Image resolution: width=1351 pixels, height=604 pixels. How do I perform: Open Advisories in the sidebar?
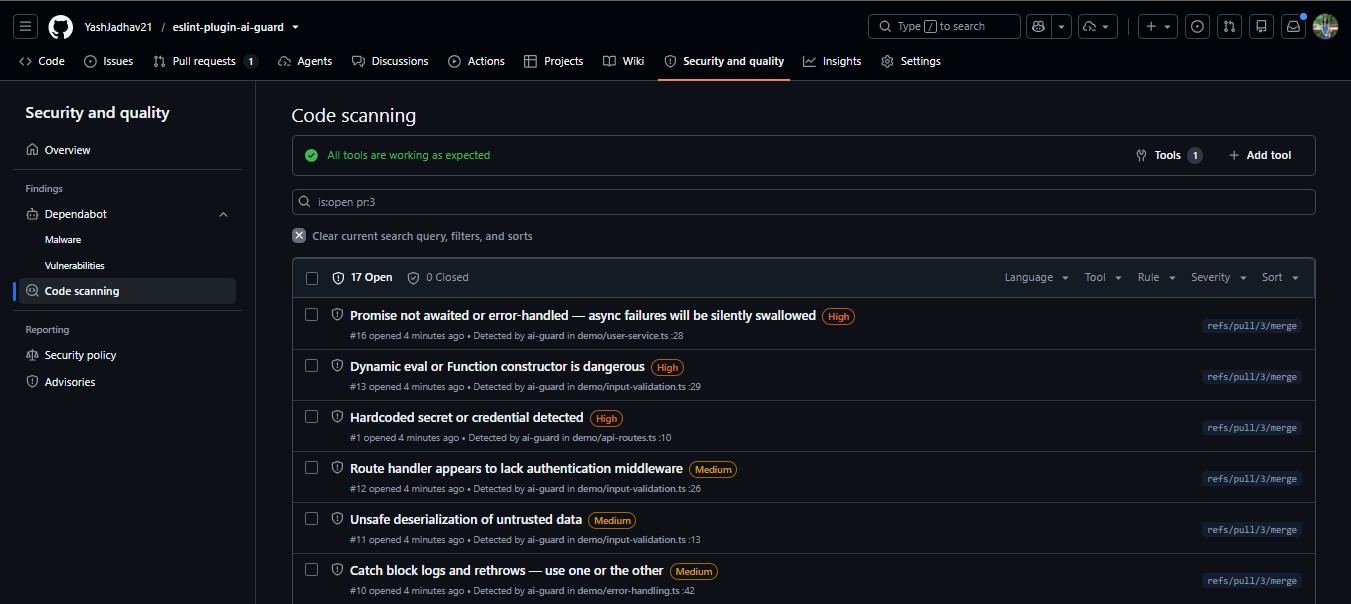click(125, 382)
